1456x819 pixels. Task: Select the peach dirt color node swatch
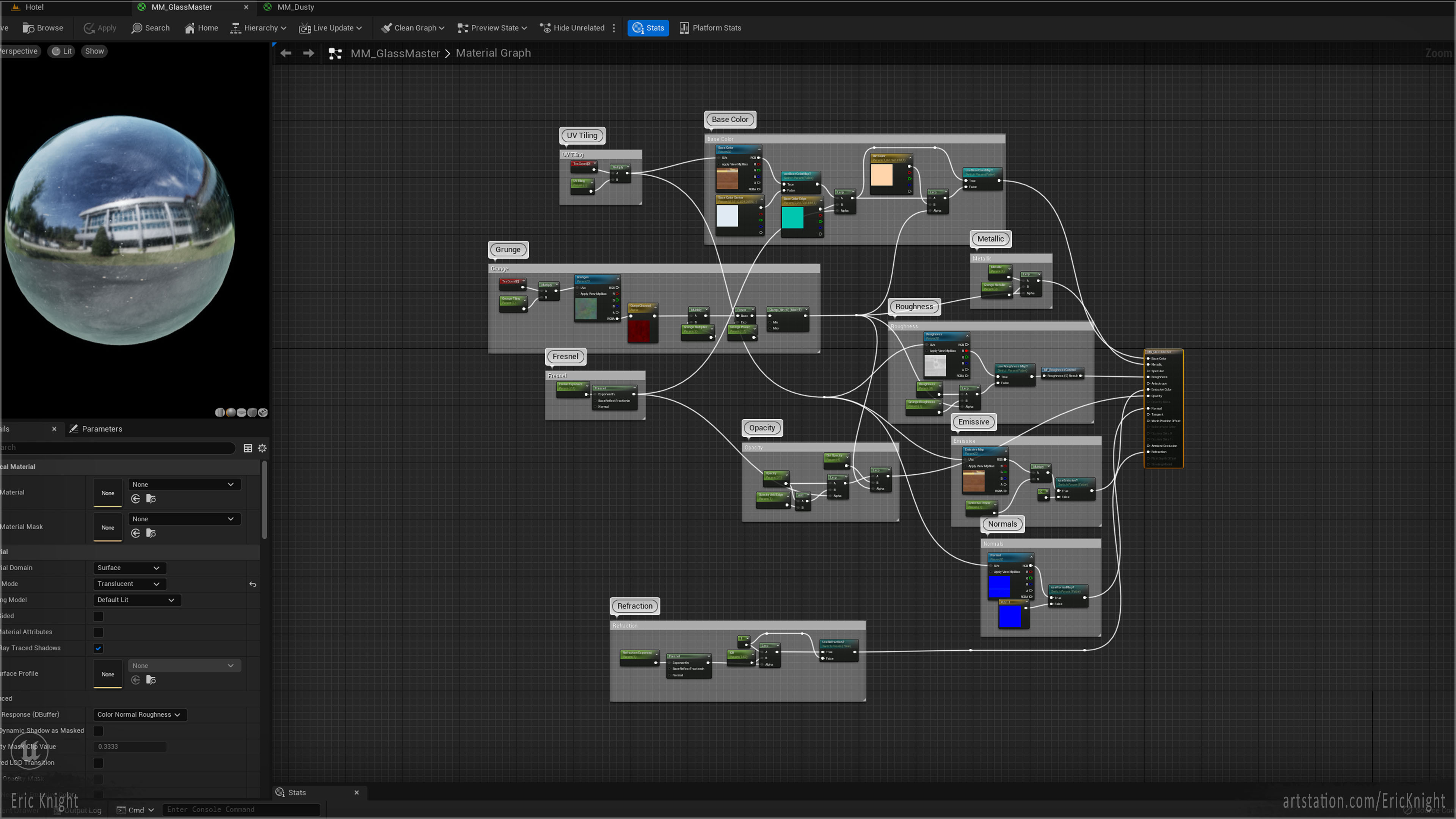881,175
